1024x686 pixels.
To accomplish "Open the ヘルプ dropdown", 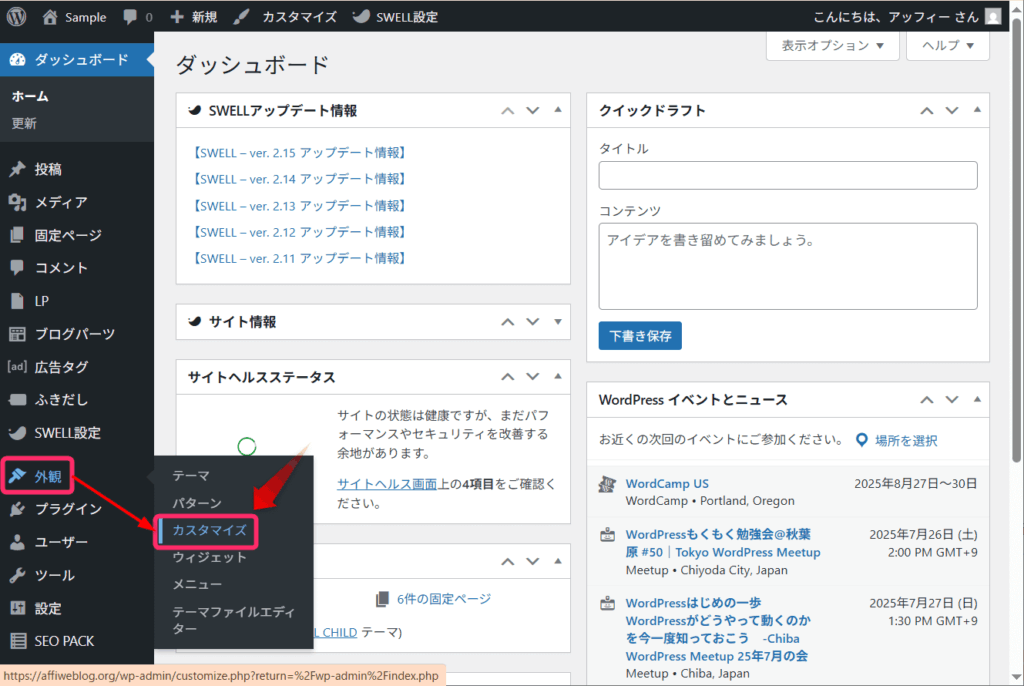I will pos(948,46).
